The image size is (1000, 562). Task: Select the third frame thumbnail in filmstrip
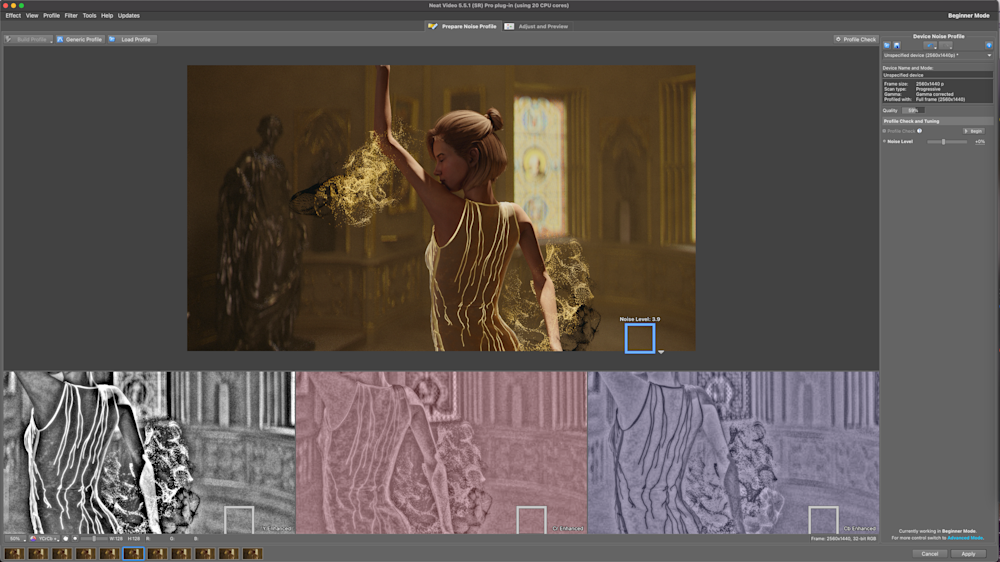62,553
